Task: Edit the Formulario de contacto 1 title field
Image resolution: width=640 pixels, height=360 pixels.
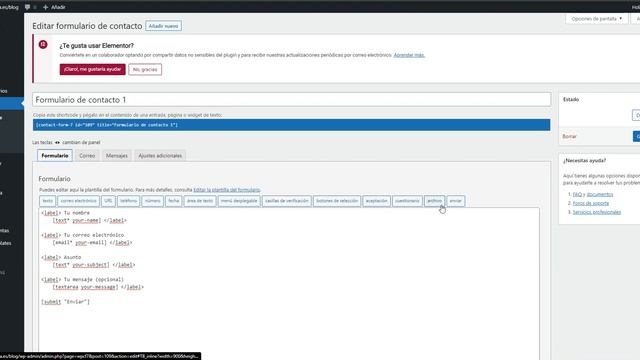Action: pyautogui.click(x=291, y=100)
